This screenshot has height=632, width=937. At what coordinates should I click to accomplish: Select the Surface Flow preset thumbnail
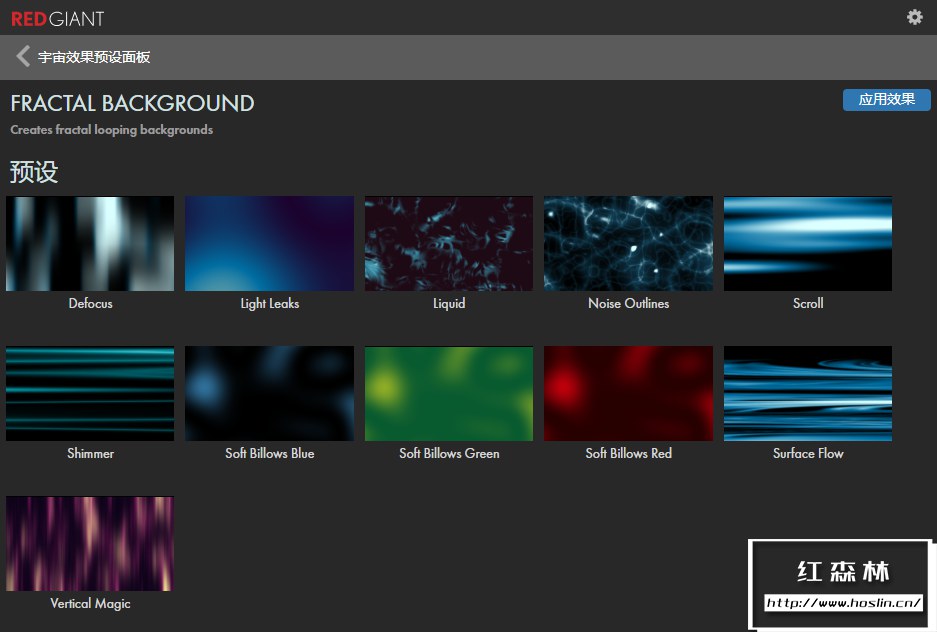[x=807, y=394]
